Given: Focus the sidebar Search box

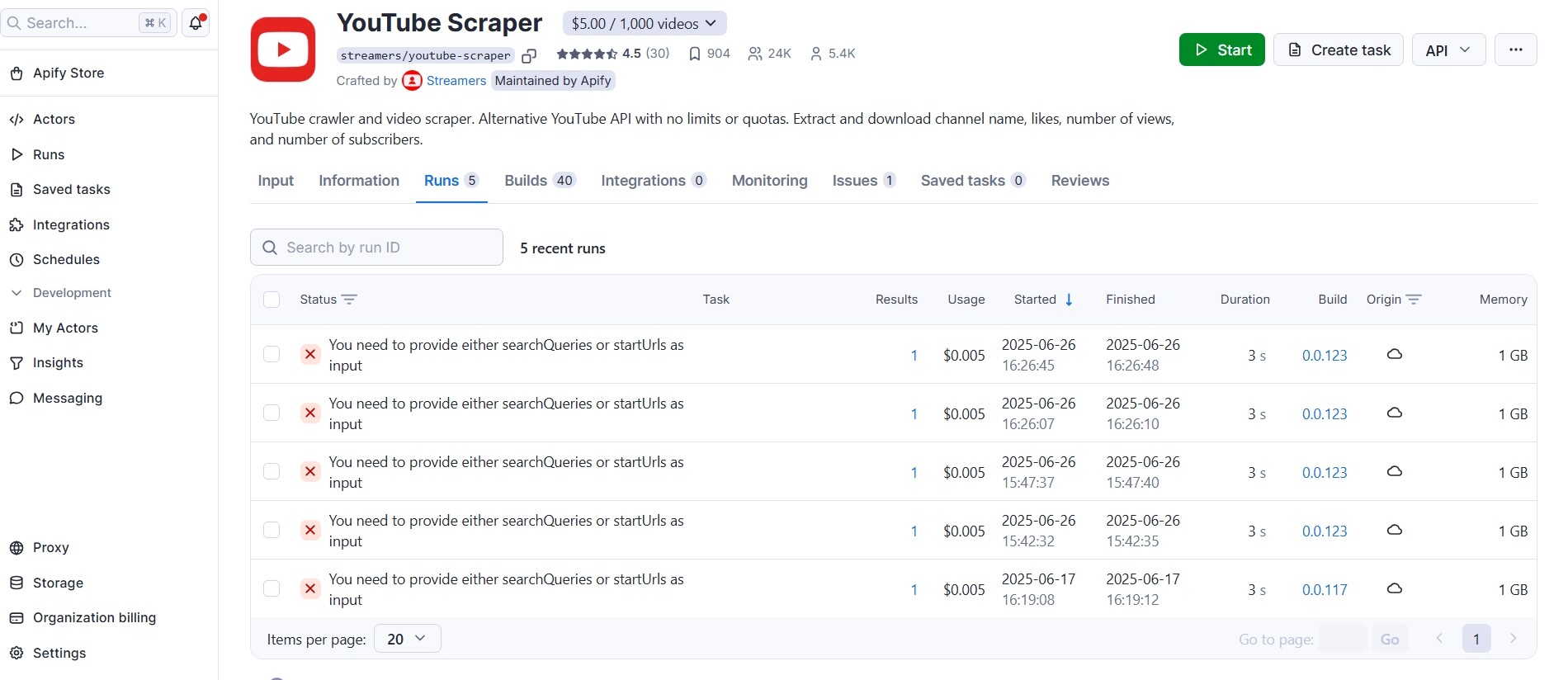Looking at the screenshot, I should pyautogui.click(x=89, y=23).
